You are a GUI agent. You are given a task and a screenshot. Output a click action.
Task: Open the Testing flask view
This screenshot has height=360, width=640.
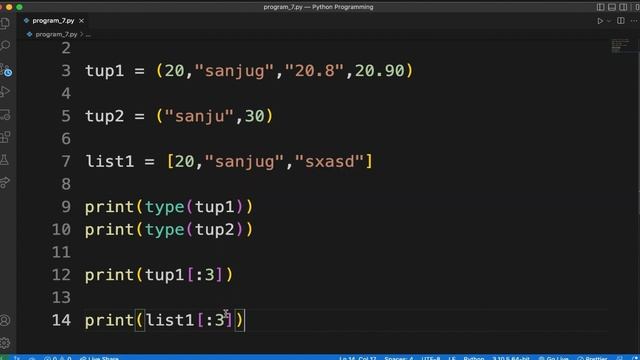(x=5, y=160)
